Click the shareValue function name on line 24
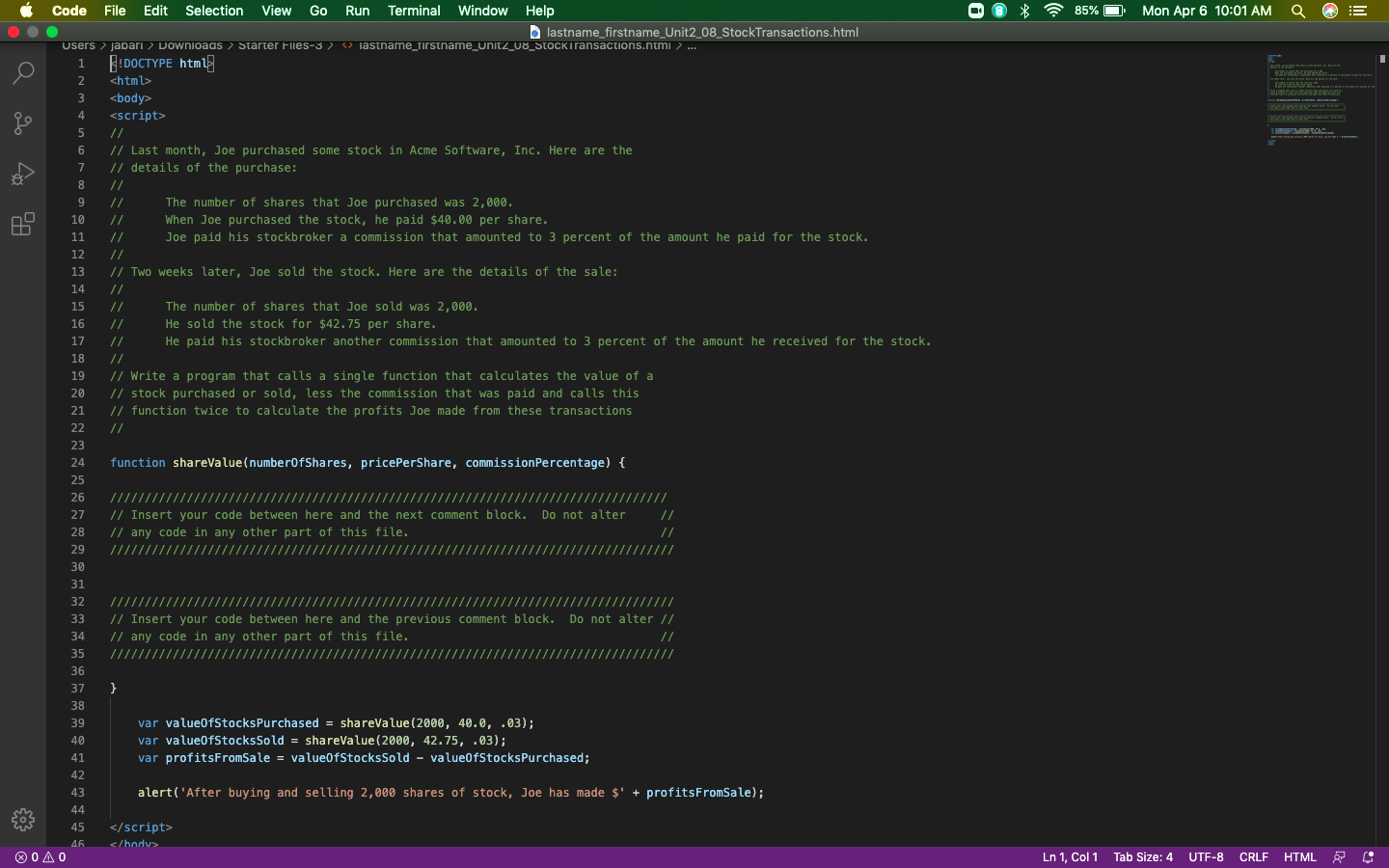This screenshot has height=868, width=1389. click(x=207, y=463)
